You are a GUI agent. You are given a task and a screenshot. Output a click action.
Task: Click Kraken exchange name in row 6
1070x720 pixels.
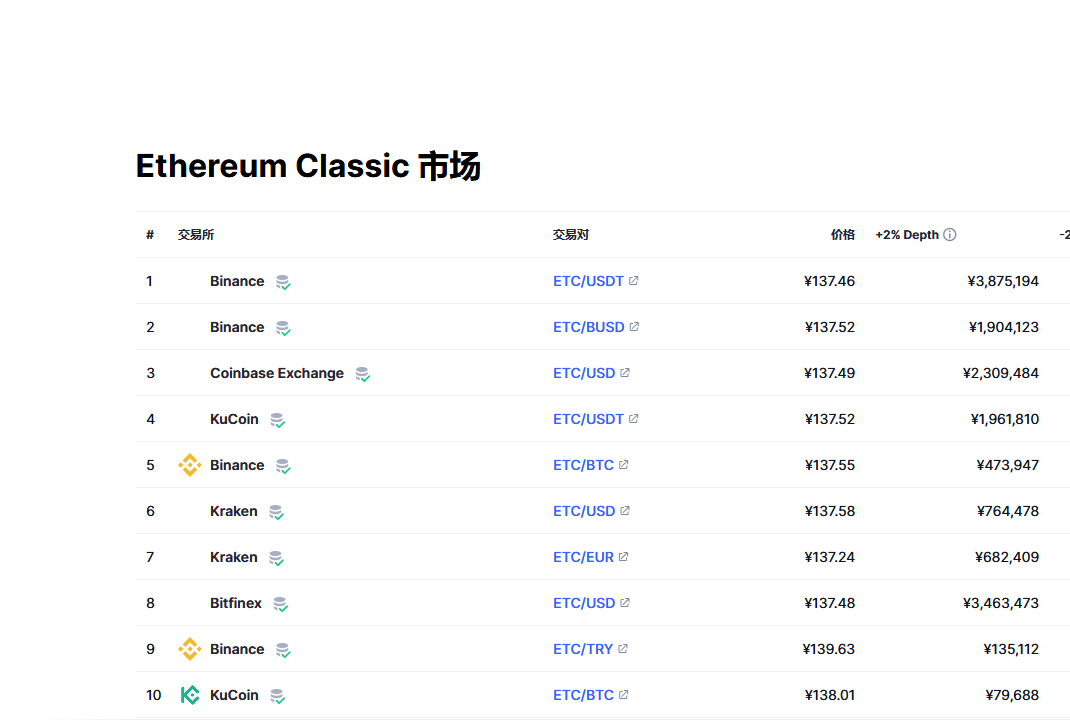coord(233,511)
